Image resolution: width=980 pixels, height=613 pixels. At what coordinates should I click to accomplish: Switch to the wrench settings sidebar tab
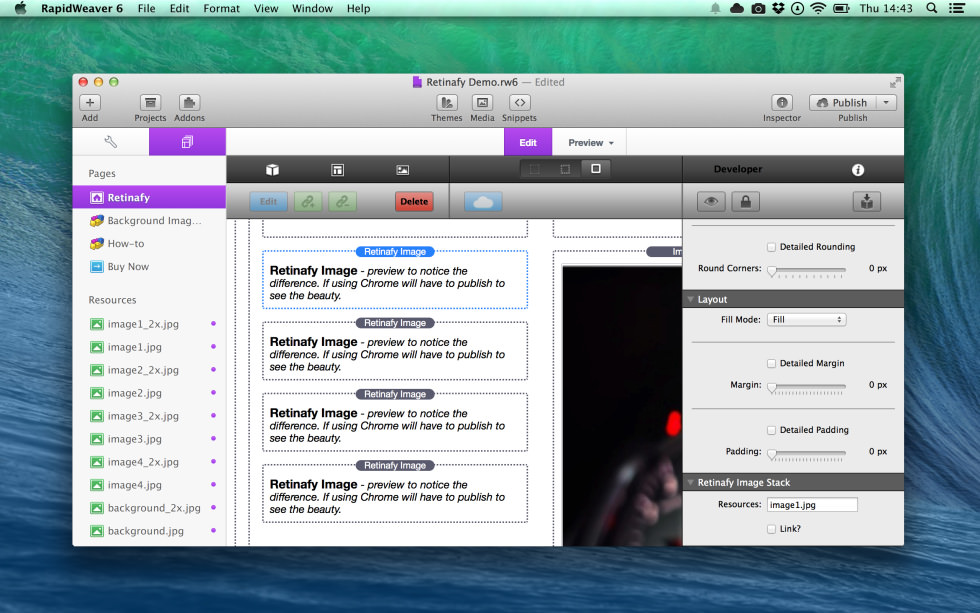point(111,142)
